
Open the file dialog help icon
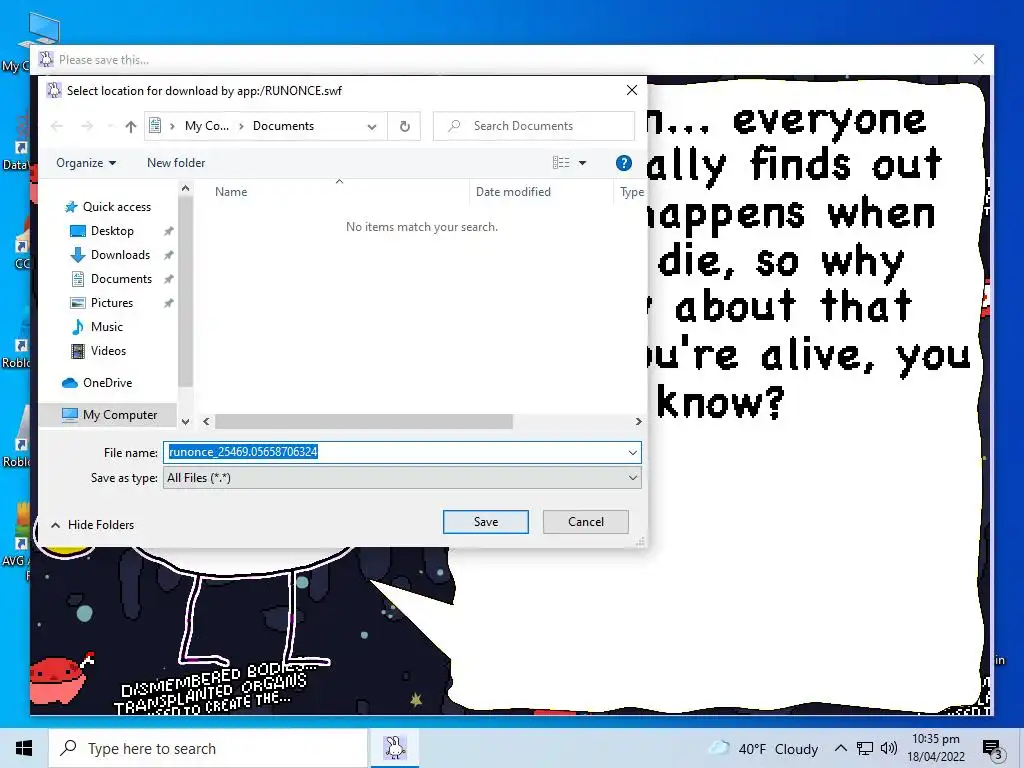pos(624,163)
